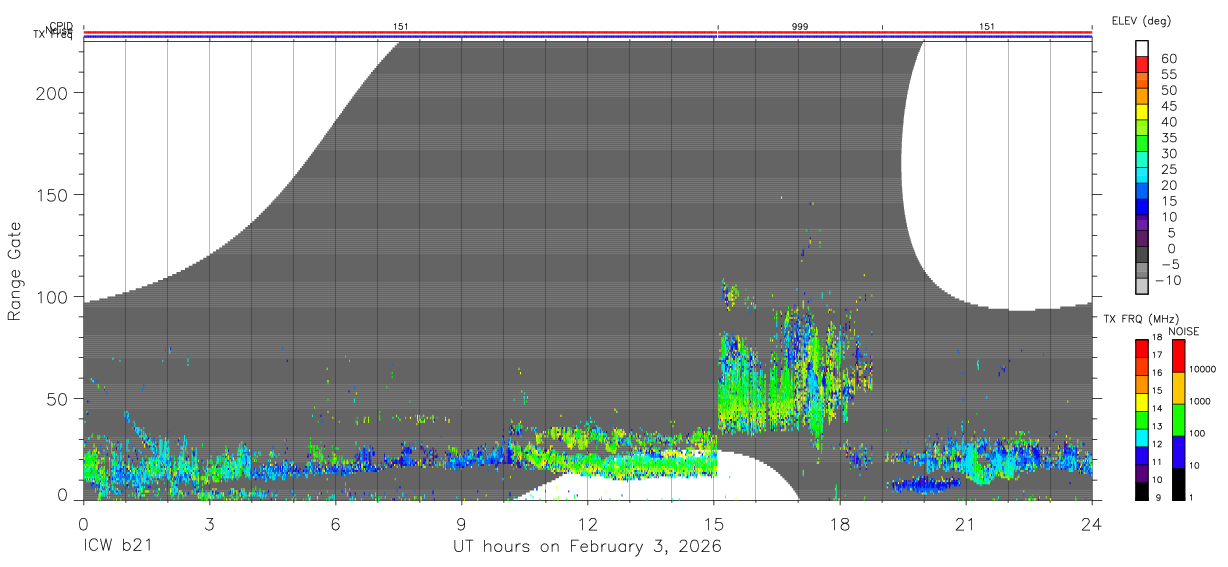Click the 'NOISE' colorbar title

[1183, 331]
